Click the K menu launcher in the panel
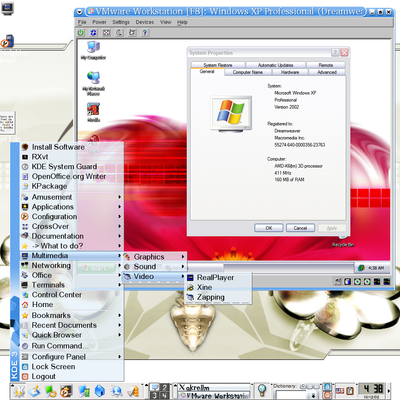 point(19,391)
